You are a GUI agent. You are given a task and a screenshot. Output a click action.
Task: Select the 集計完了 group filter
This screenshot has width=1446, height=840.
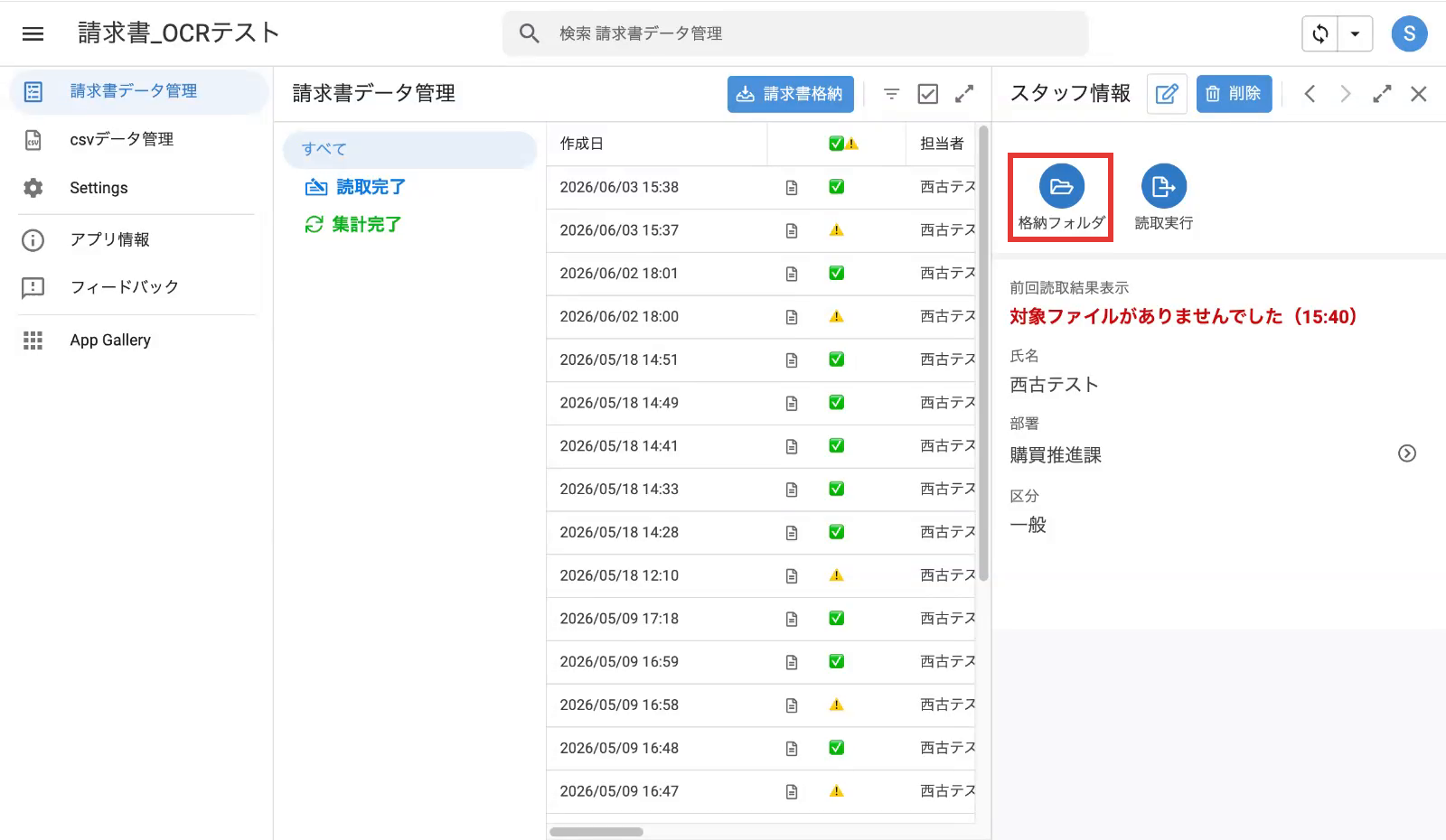click(352, 224)
